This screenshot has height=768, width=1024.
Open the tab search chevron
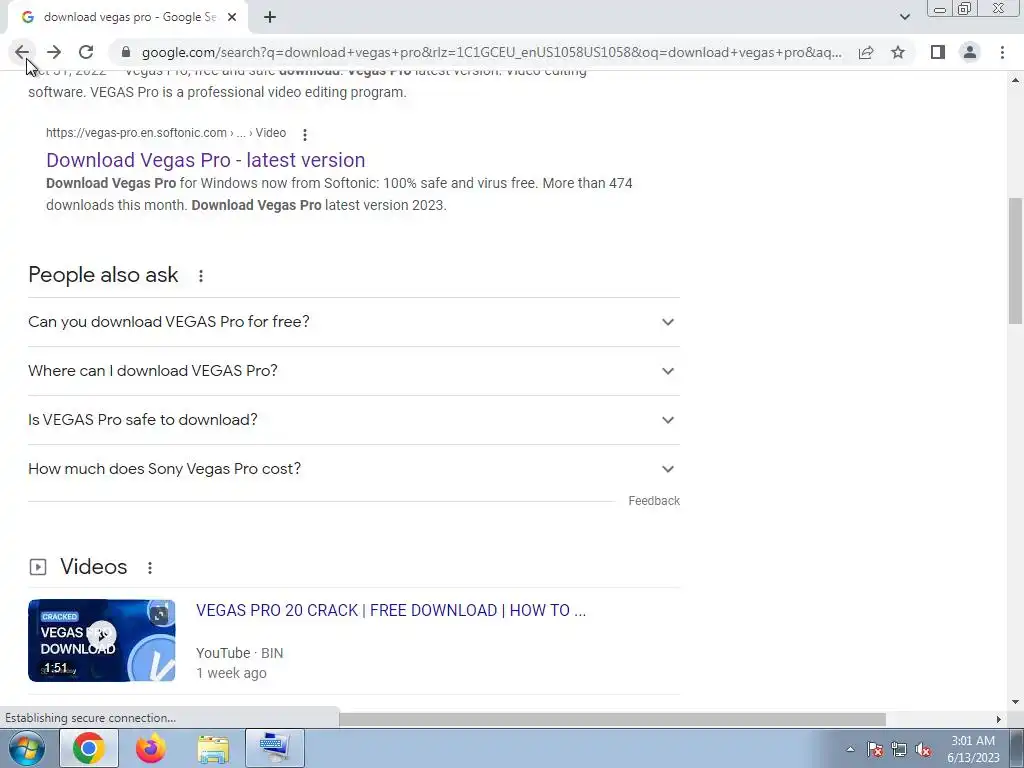pos(904,17)
